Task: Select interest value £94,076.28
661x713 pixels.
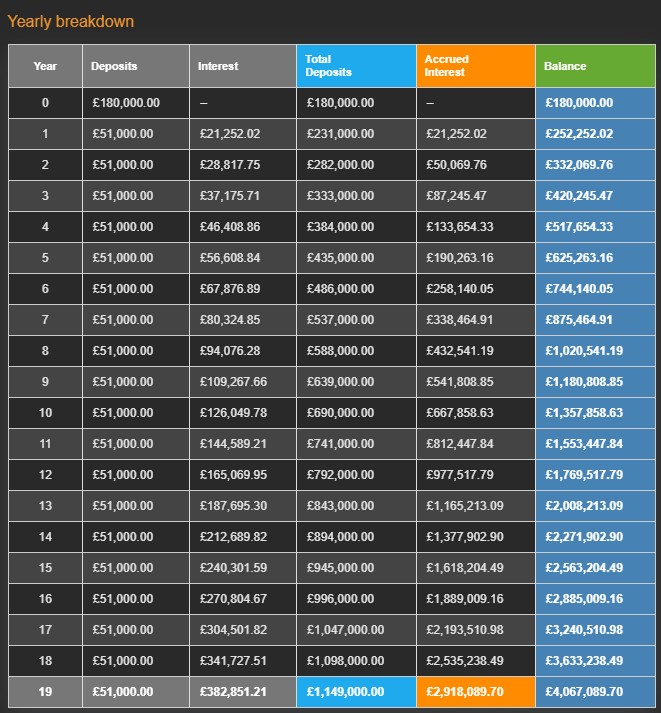Action: (230, 351)
